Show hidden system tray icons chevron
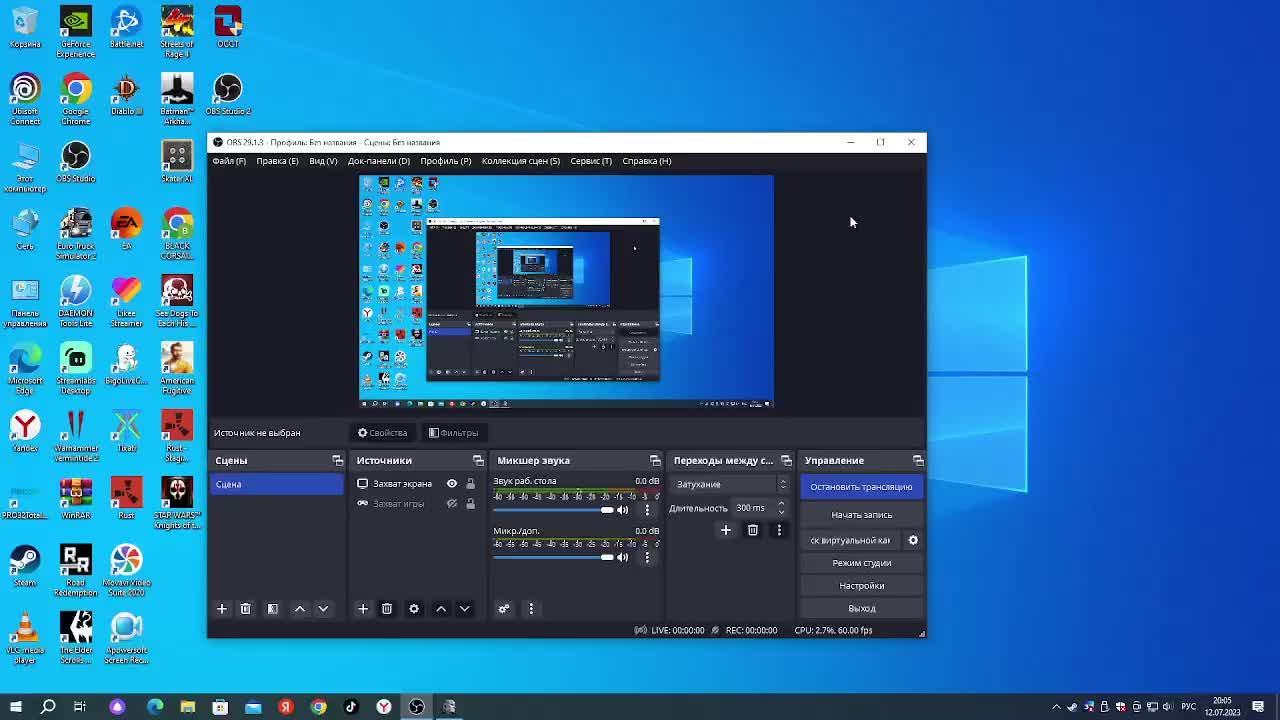The height and width of the screenshot is (720, 1280). pos(1056,707)
